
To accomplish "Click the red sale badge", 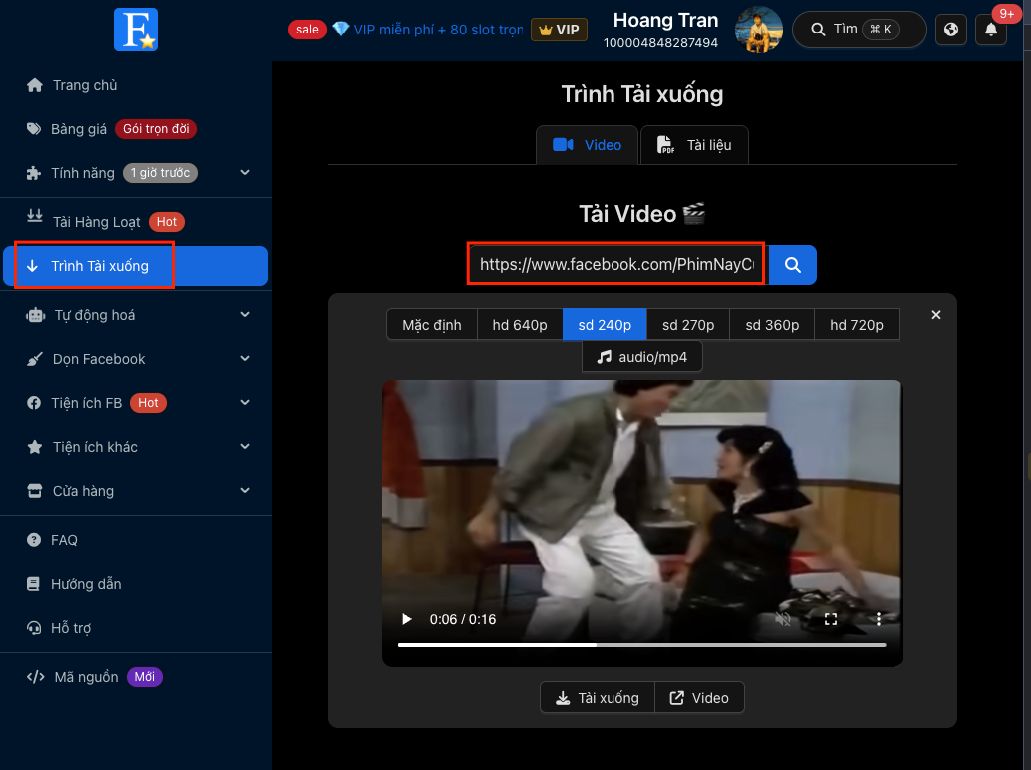I will point(307,30).
